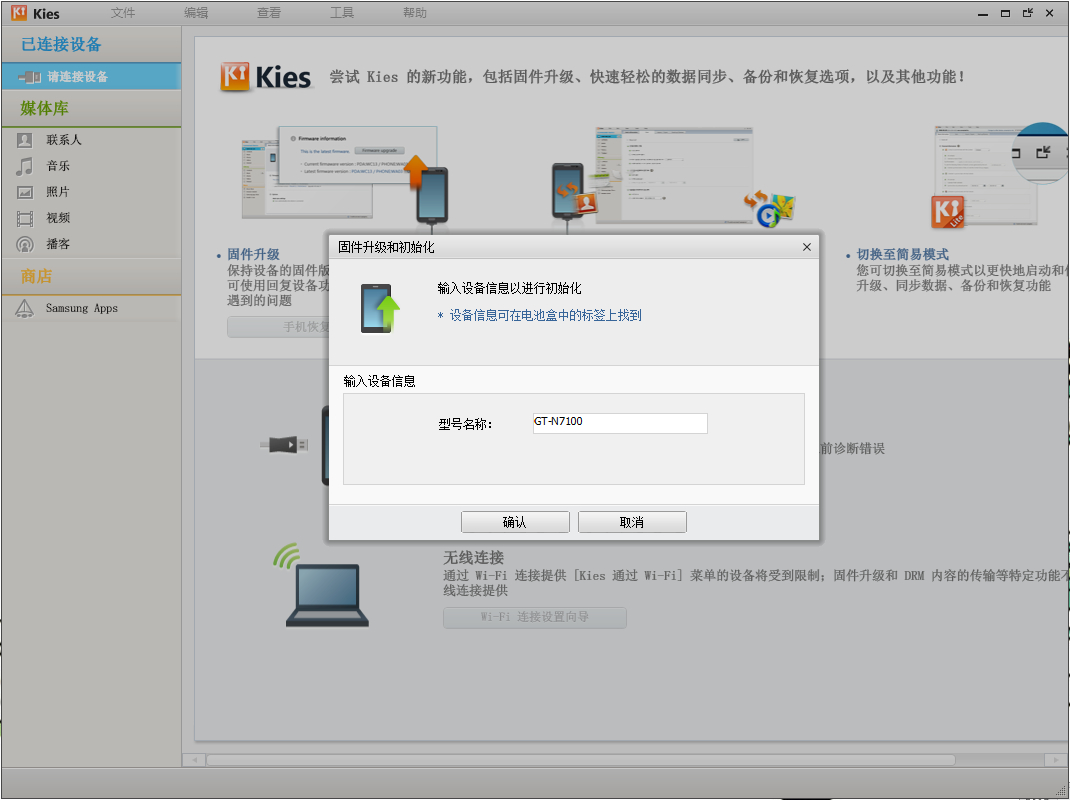The width and height of the screenshot is (1070, 800).
Task: Click the Kies logo icon in title bar
Action: point(19,13)
